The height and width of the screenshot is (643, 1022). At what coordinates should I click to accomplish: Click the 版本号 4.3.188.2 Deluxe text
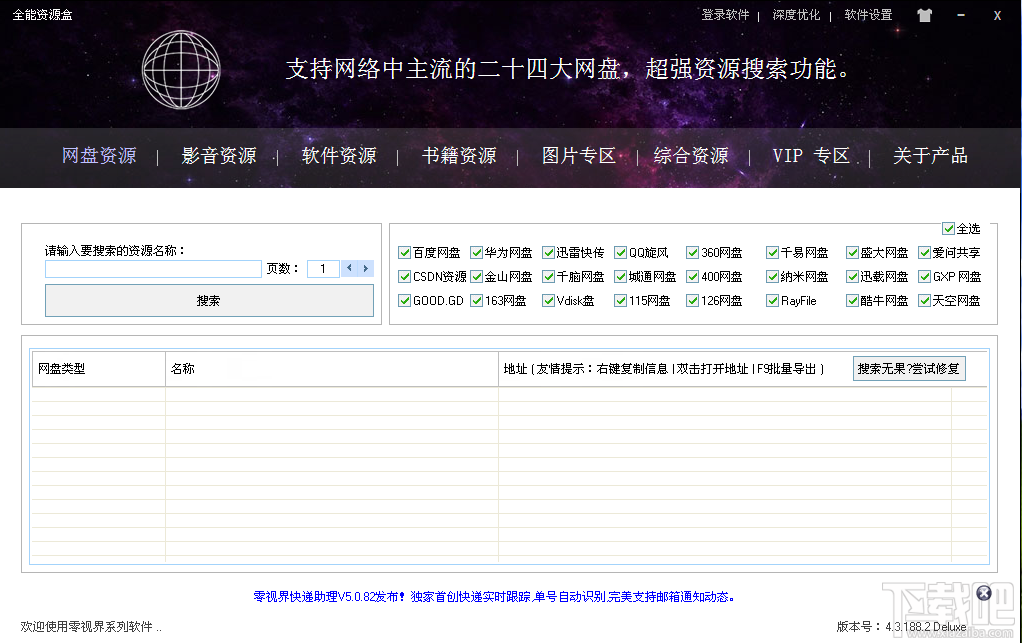pyautogui.click(x=901, y=627)
